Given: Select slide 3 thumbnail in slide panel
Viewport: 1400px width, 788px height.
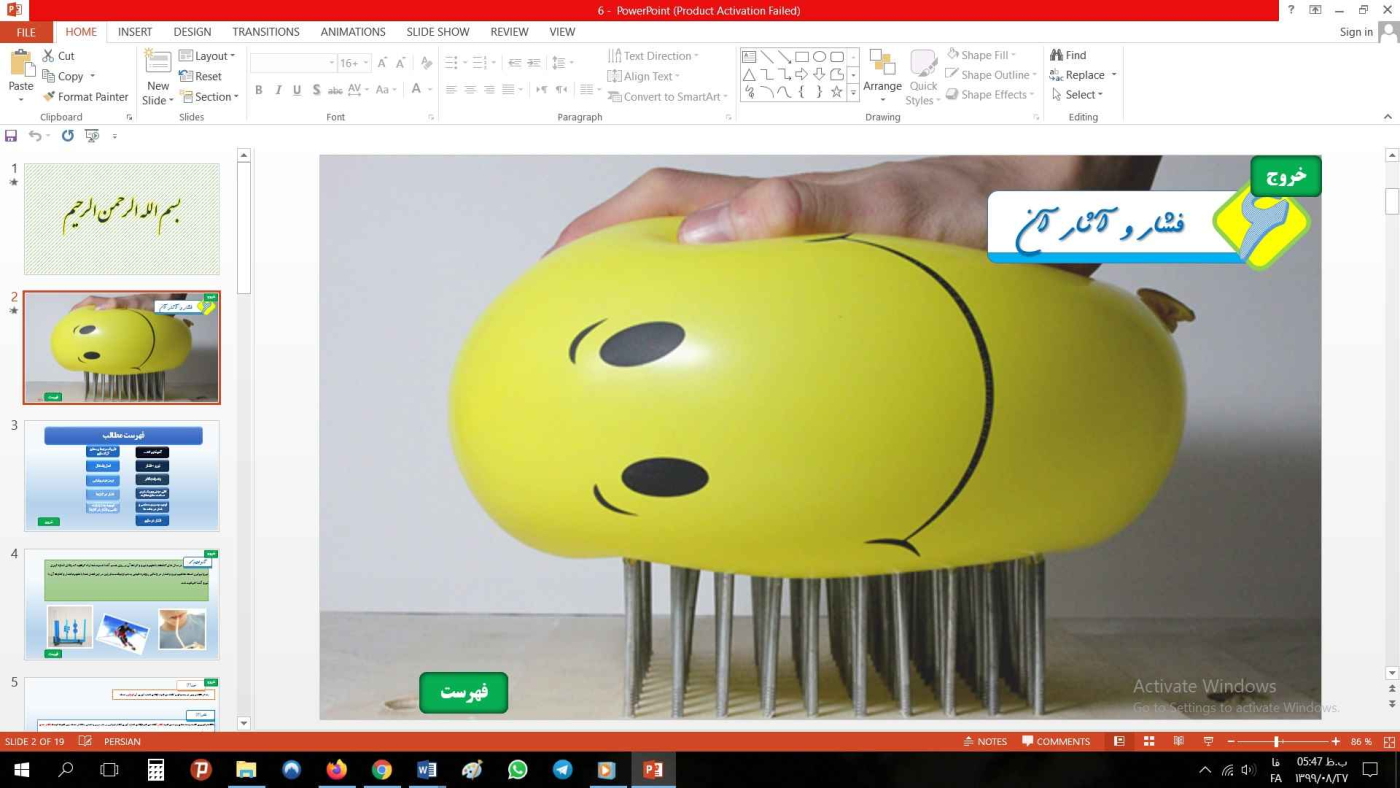Looking at the screenshot, I should [122, 476].
